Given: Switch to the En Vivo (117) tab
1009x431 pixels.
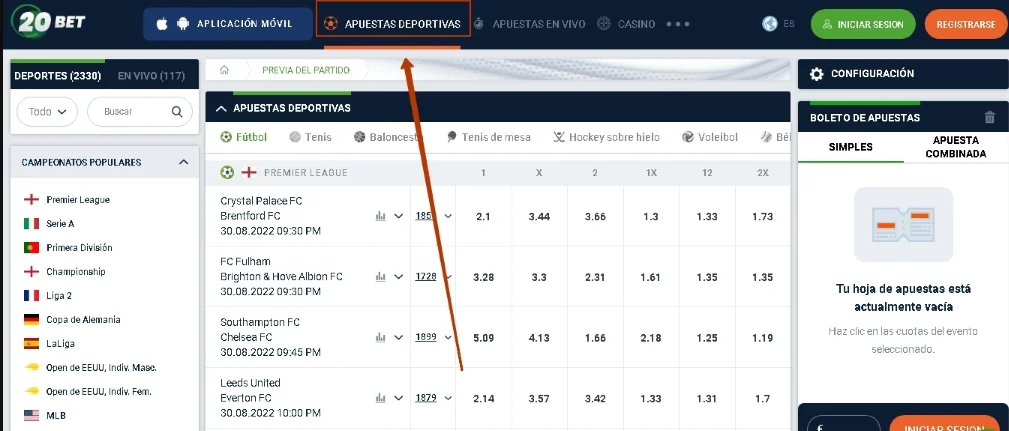Looking at the screenshot, I should 151,76.
